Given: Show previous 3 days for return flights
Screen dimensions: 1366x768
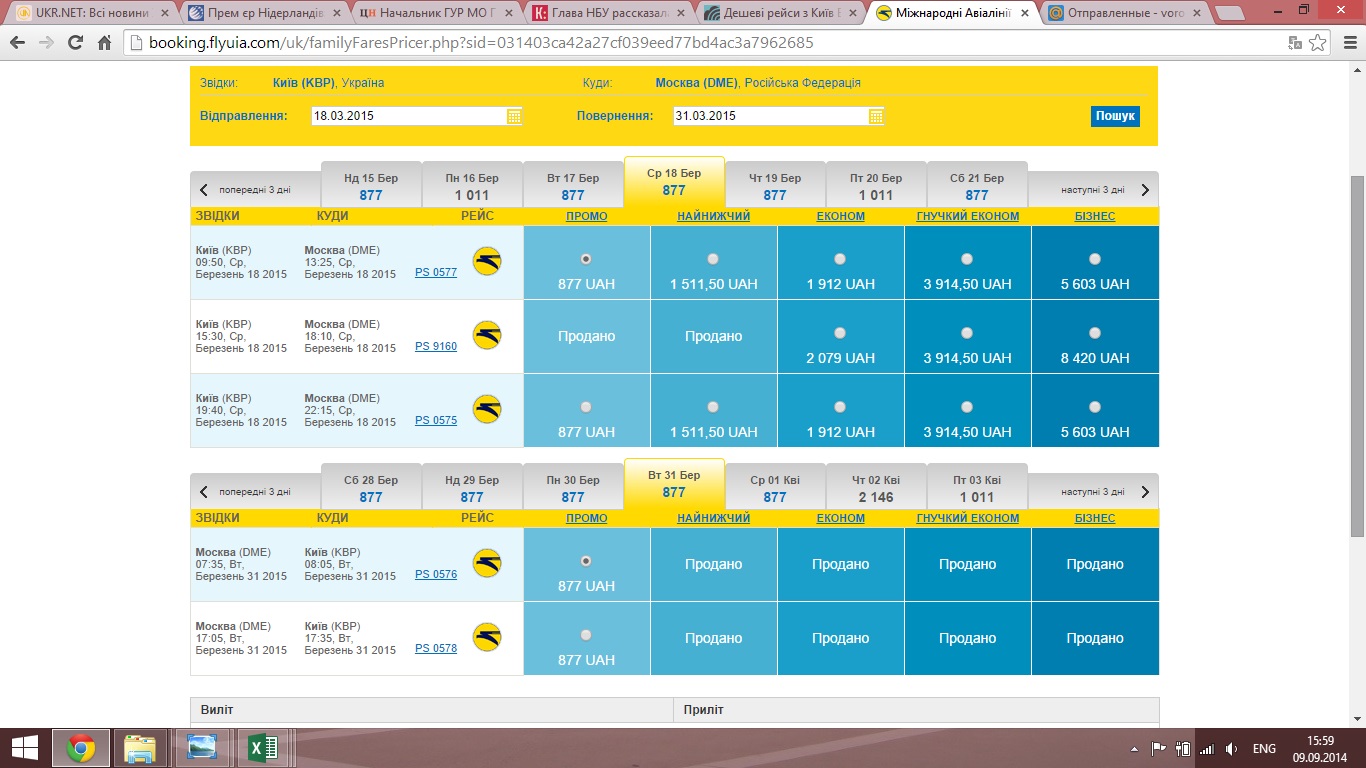Looking at the screenshot, I should 255,492.
